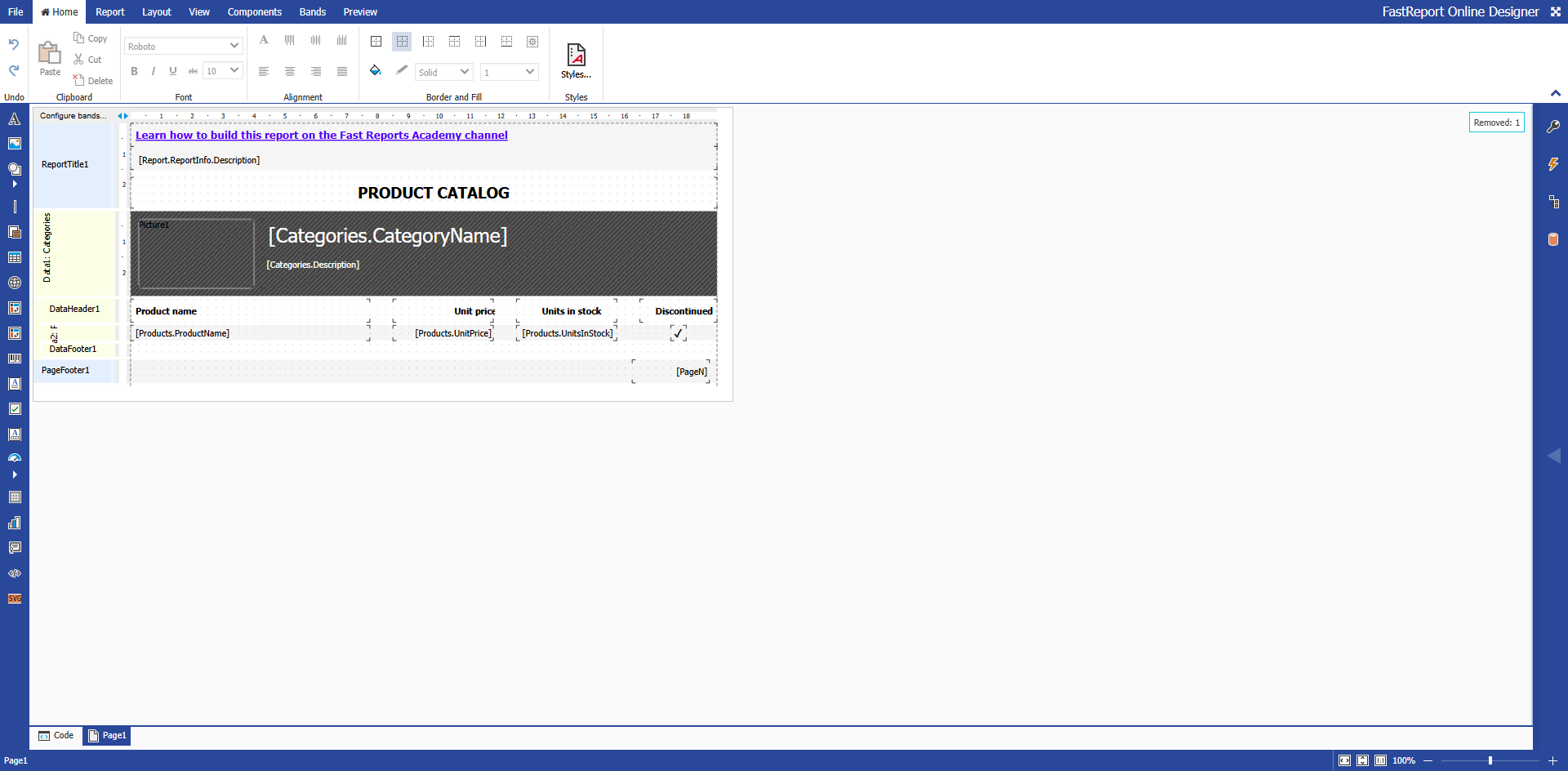Copy the selected object
This screenshot has width=1568, height=771.
[91, 38]
